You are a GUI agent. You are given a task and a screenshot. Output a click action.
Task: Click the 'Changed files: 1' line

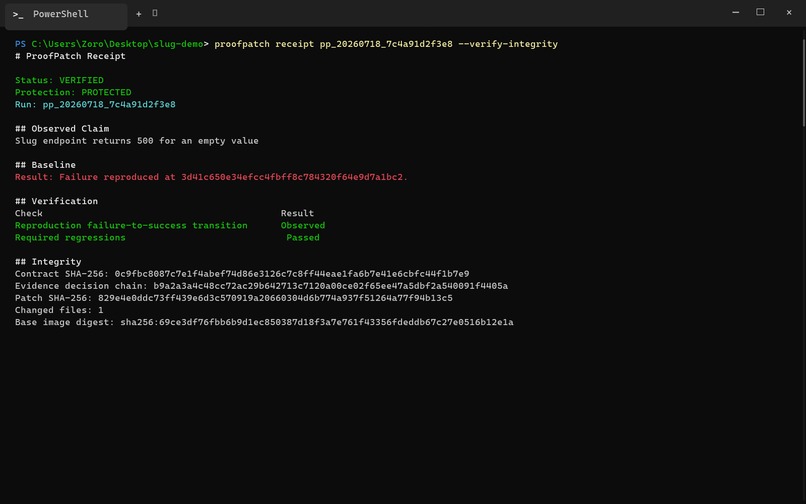click(x=59, y=310)
